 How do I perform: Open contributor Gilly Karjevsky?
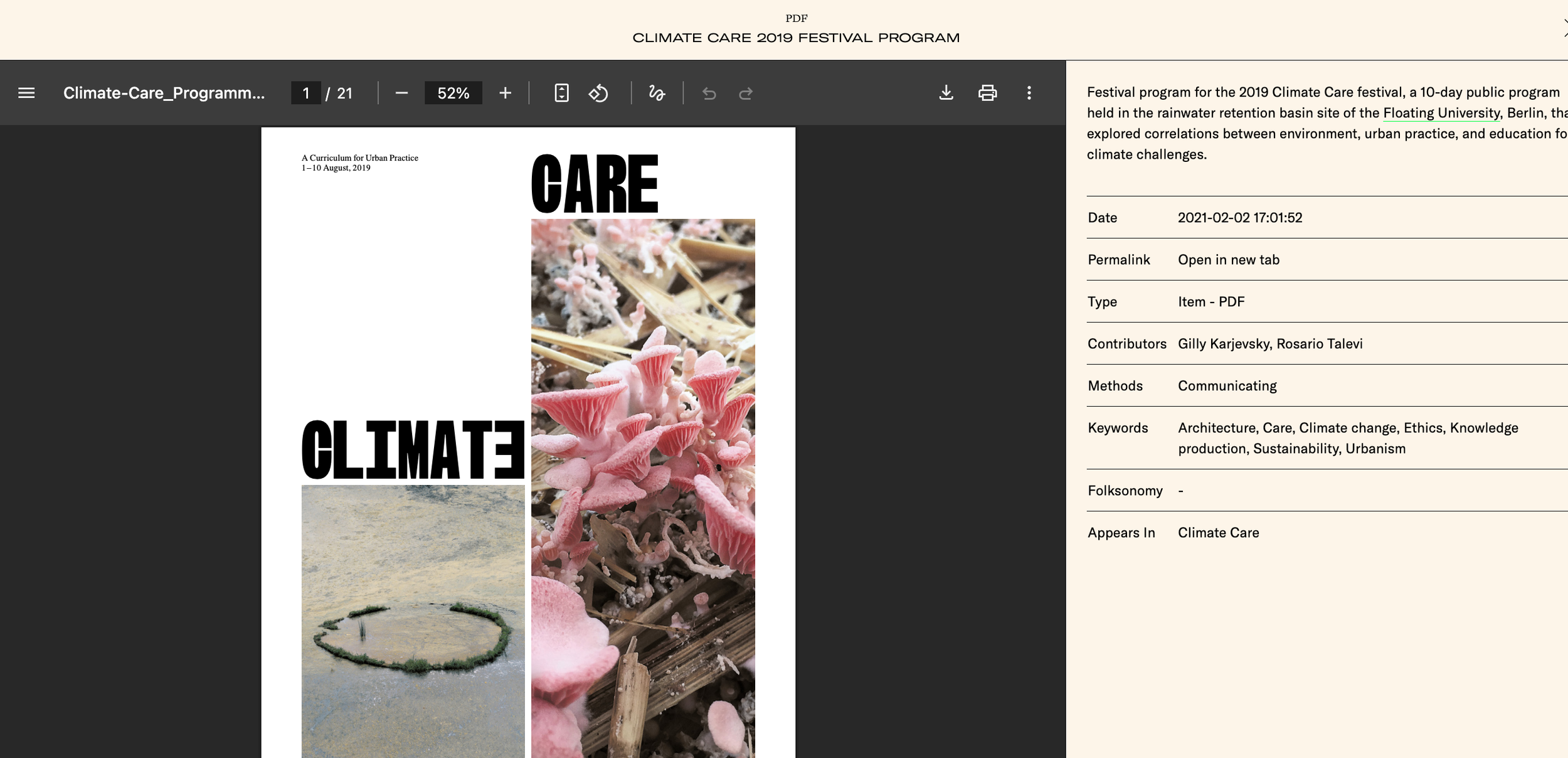[x=1224, y=344]
